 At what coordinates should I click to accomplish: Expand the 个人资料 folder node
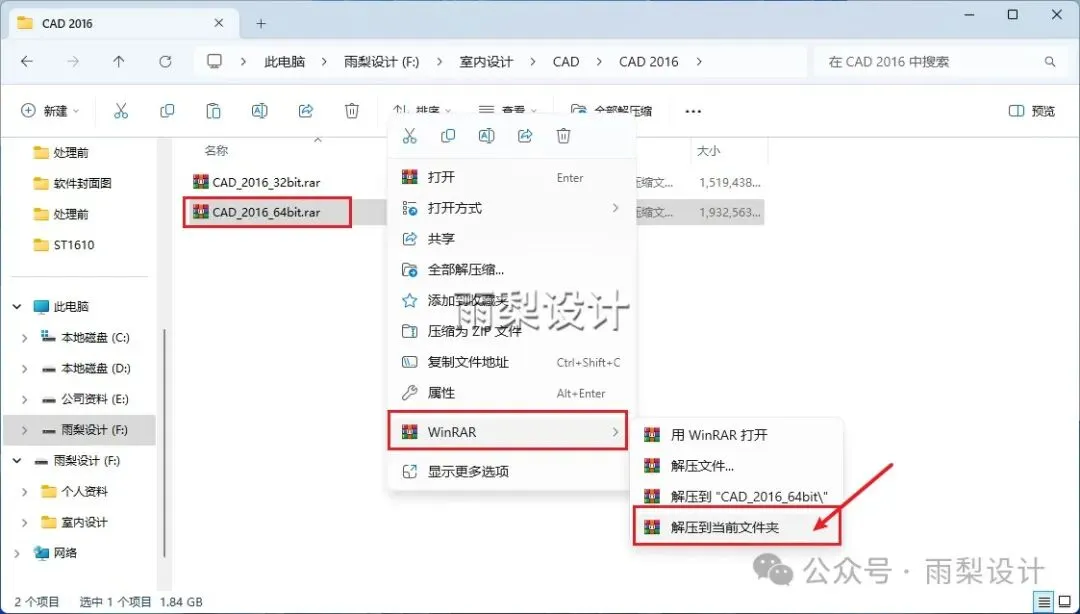click(x=25, y=492)
